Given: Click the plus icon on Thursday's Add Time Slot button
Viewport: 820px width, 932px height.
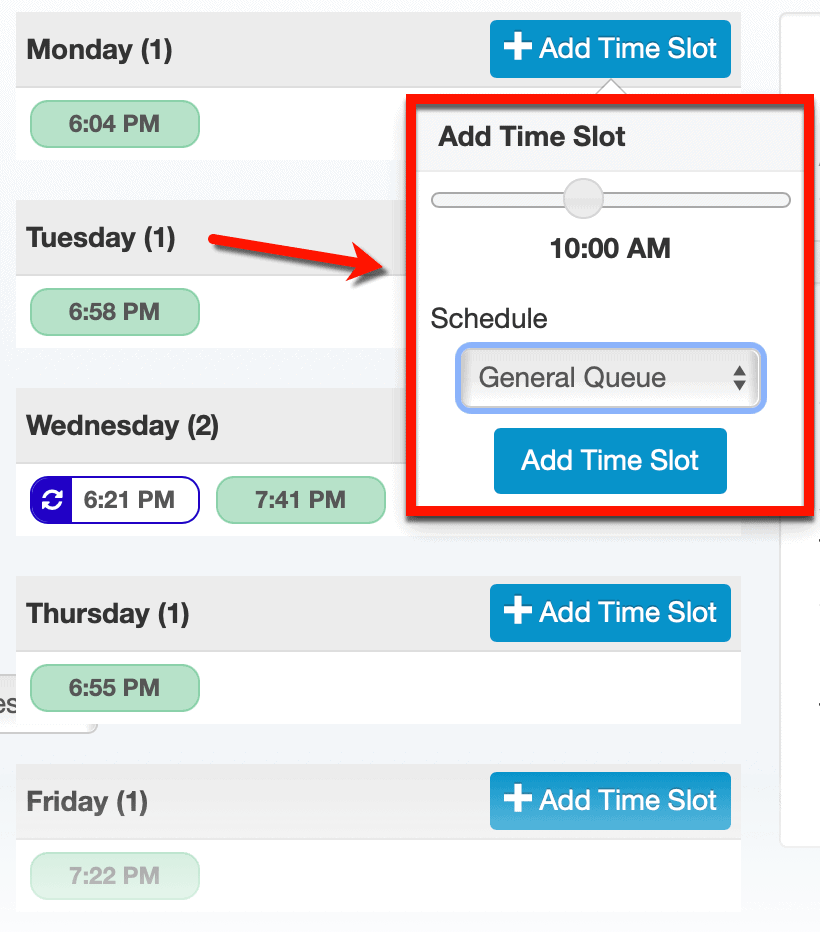Looking at the screenshot, I should point(517,612).
